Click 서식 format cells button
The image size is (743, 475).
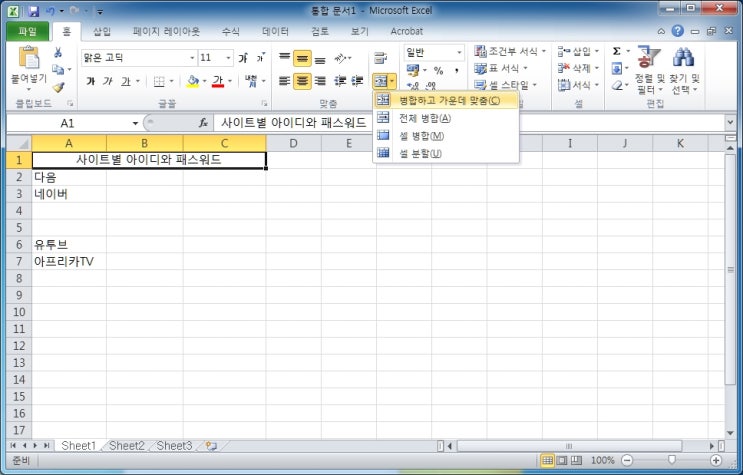(x=578, y=85)
